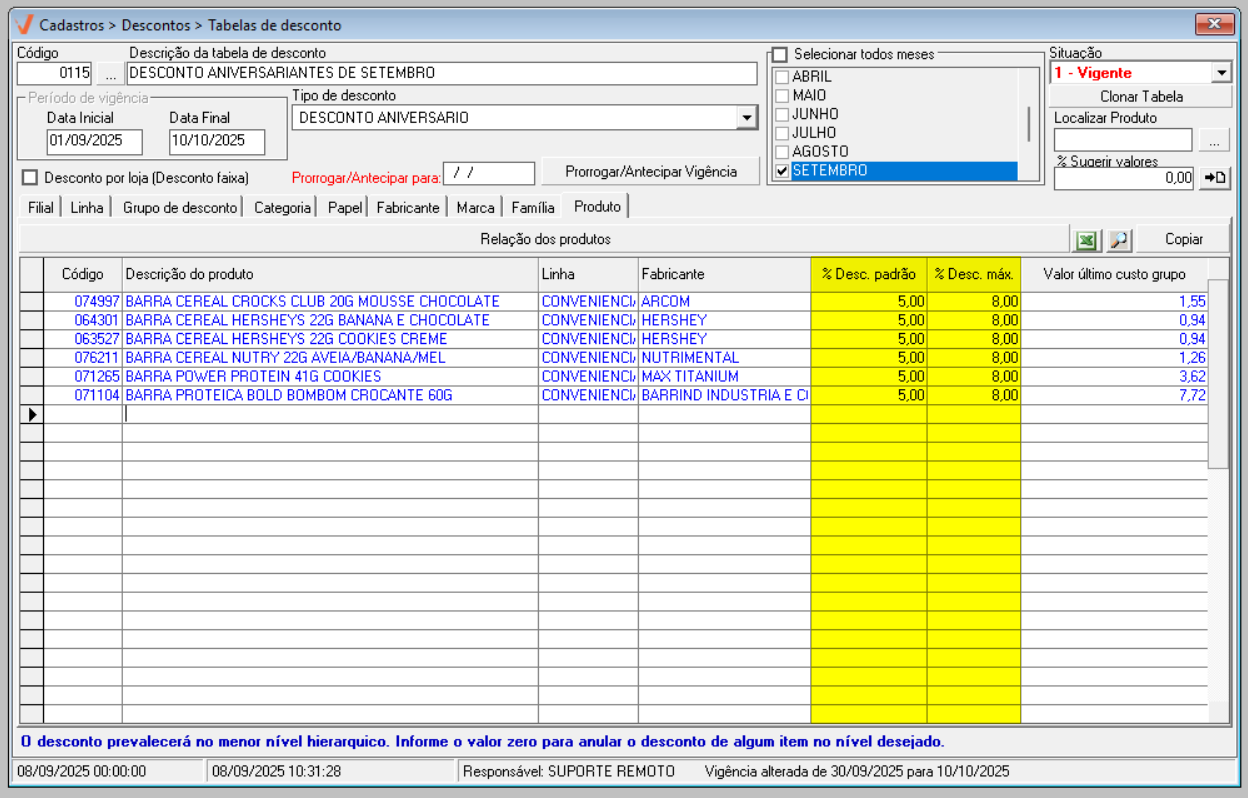The image size is (1248, 798).
Task: Click the current row arrow indicator
Action: tap(32, 414)
